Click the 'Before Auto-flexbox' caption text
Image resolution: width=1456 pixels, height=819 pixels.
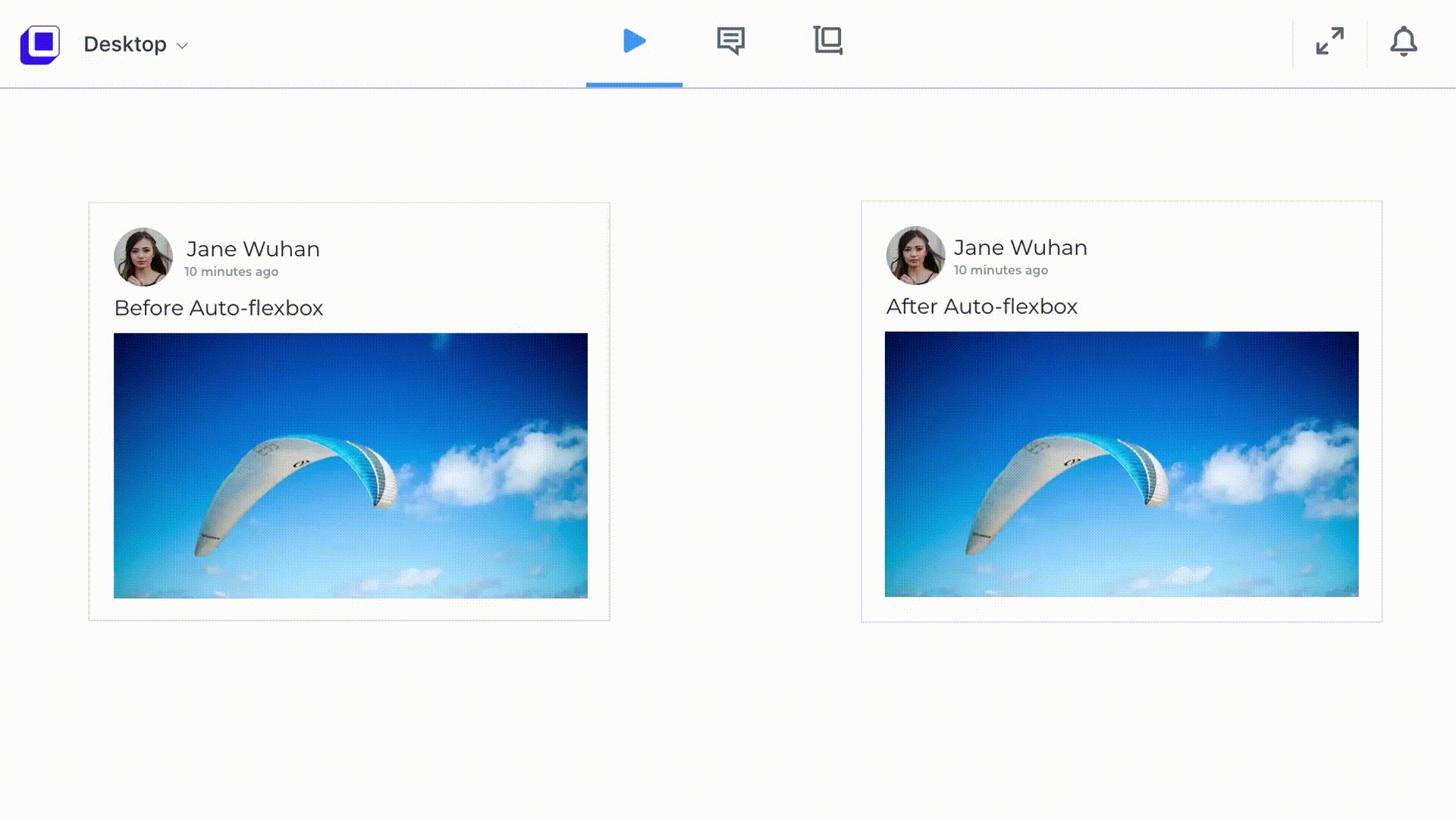pos(218,308)
